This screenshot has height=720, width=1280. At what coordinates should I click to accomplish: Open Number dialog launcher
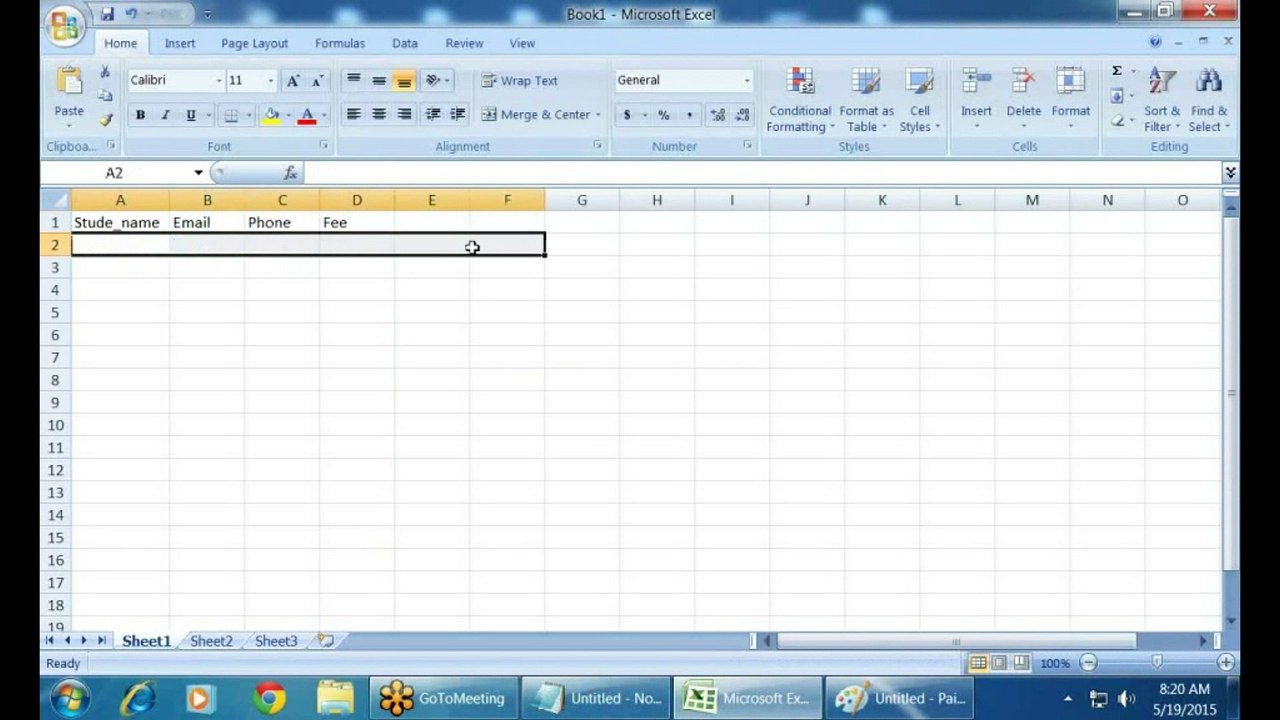747,146
